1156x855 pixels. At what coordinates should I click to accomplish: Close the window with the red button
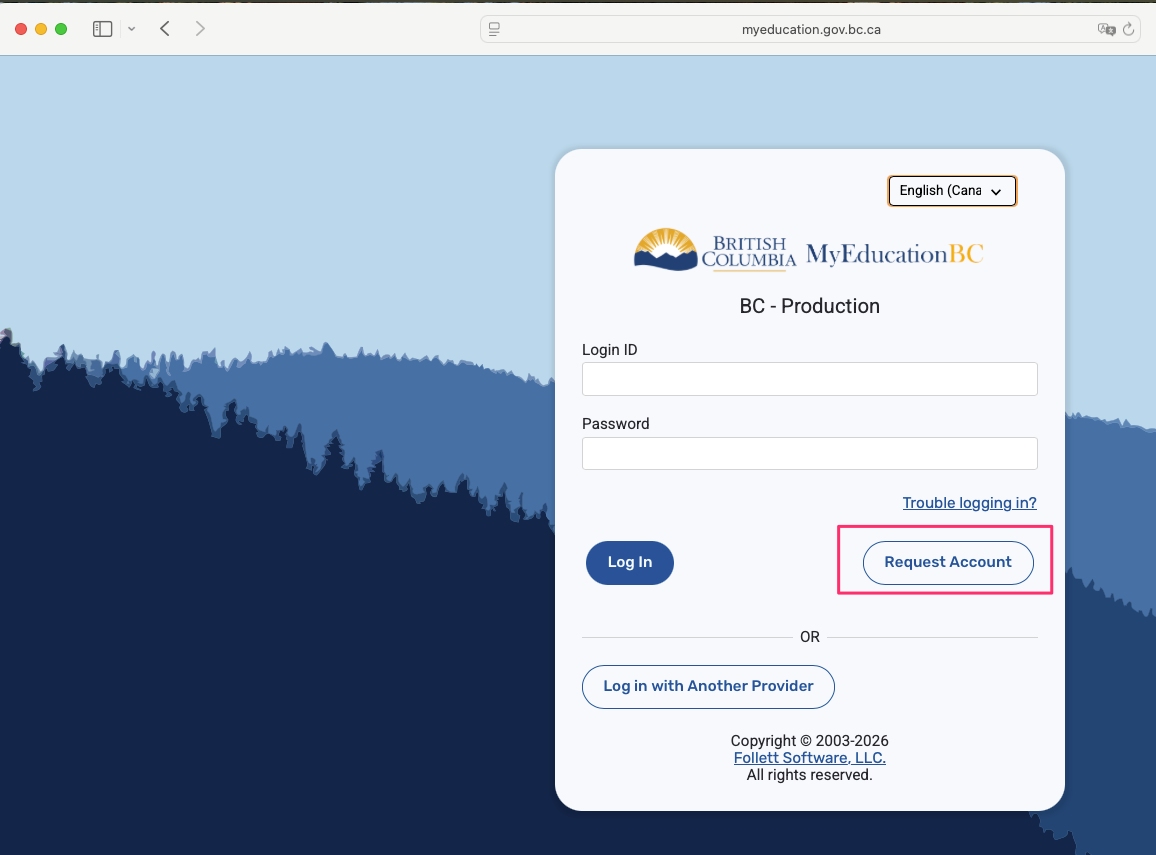[x=21, y=29]
